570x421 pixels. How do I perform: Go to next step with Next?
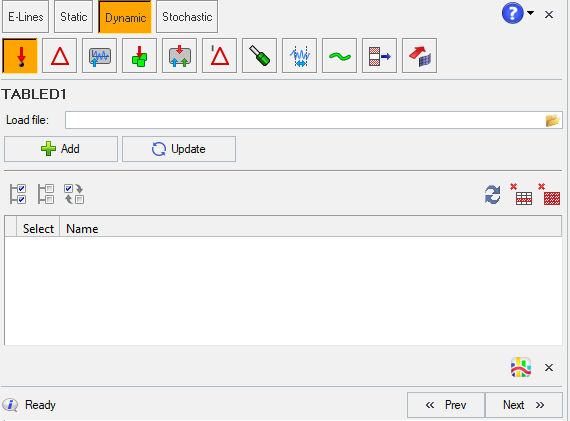523,405
